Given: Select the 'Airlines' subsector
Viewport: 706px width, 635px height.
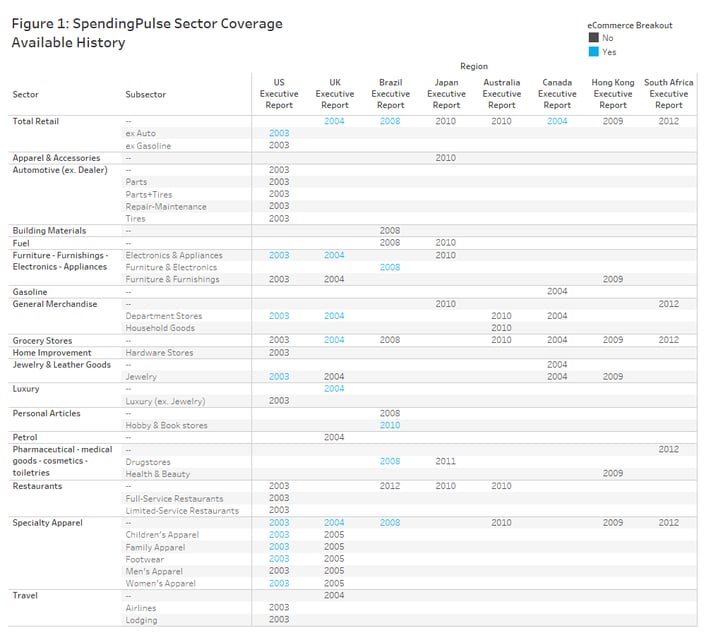Looking at the screenshot, I should [x=141, y=608].
